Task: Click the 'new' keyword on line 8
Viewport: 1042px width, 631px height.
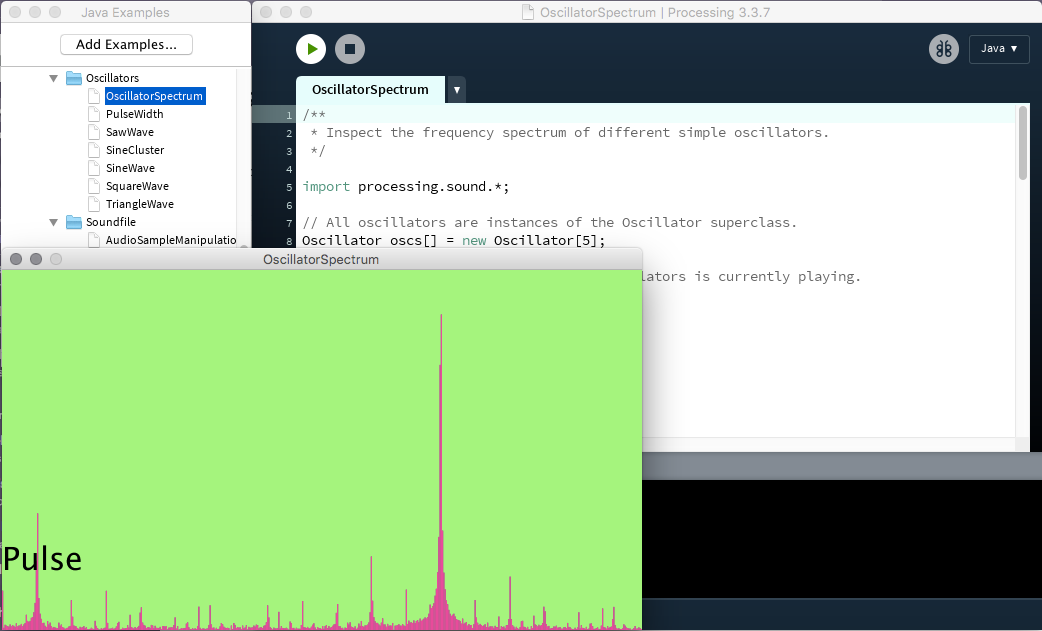Action: 474,240
